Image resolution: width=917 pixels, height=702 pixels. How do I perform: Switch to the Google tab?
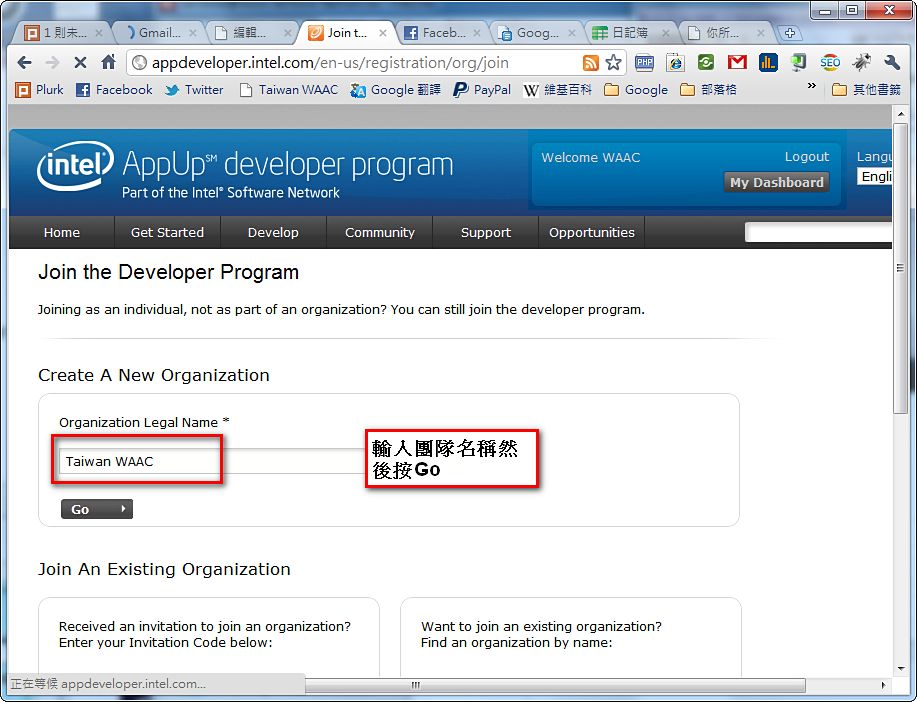pos(537,33)
